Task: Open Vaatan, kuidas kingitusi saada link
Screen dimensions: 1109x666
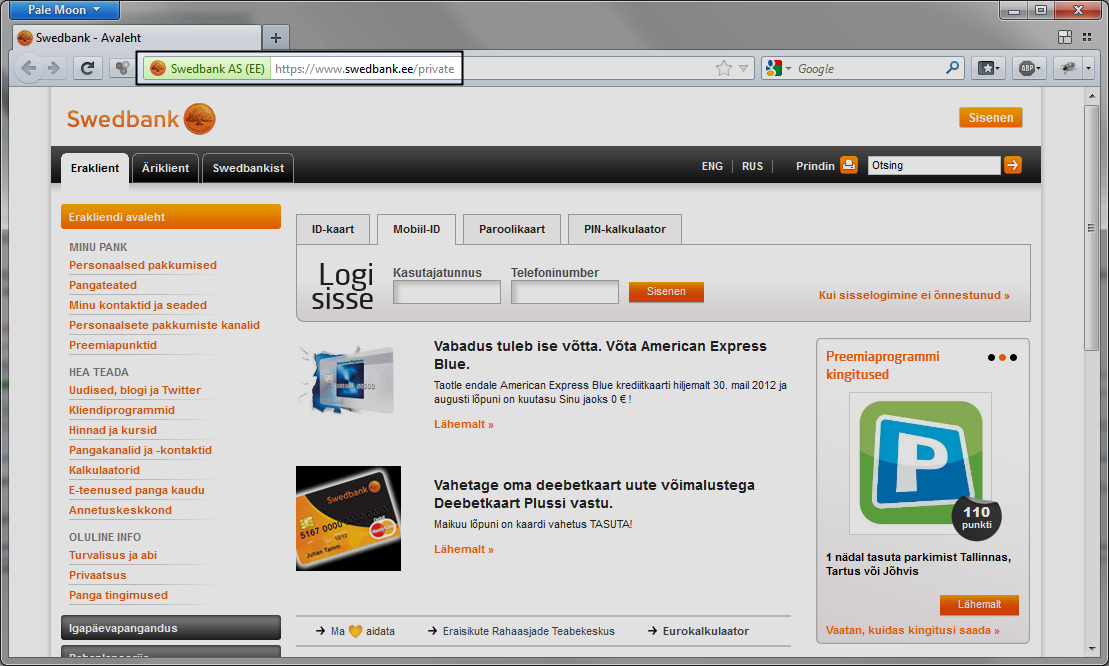Action: (912, 630)
